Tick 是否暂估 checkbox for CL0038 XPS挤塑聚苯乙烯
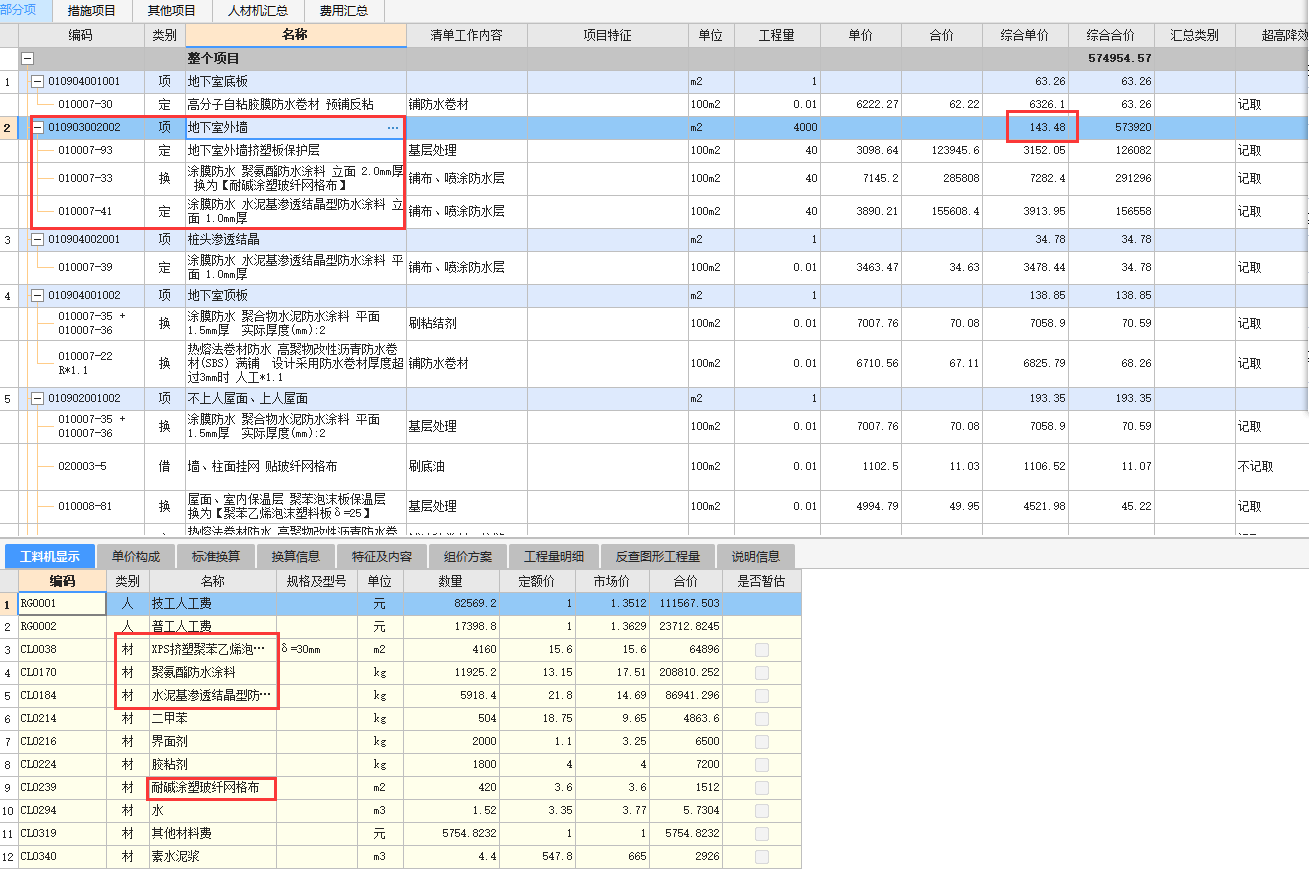The height and width of the screenshot is (869, 1309). pos(762,650)
